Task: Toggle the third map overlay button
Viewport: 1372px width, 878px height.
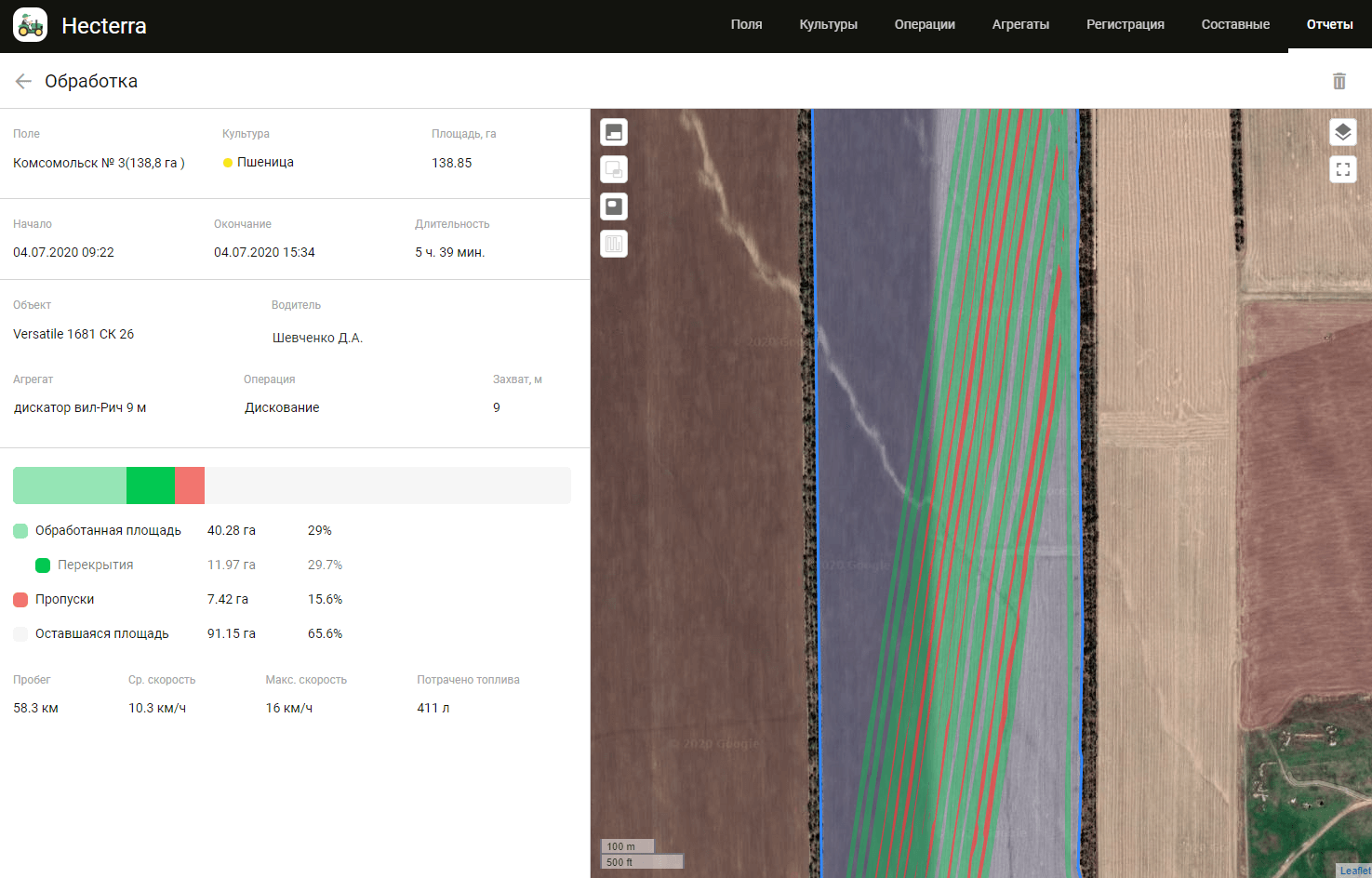Action: click(614, 206)
